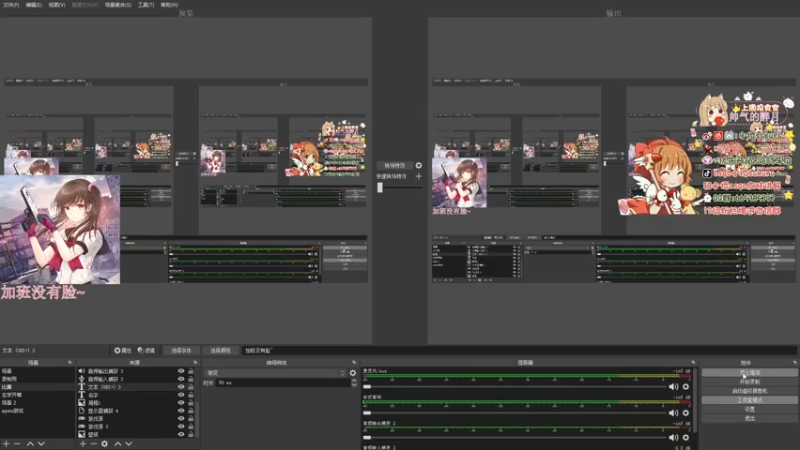Open source properties gear in sources toolbar
The width and height of the screenshot is (800, 450).
pyautogui.click(x=105, y=444)
